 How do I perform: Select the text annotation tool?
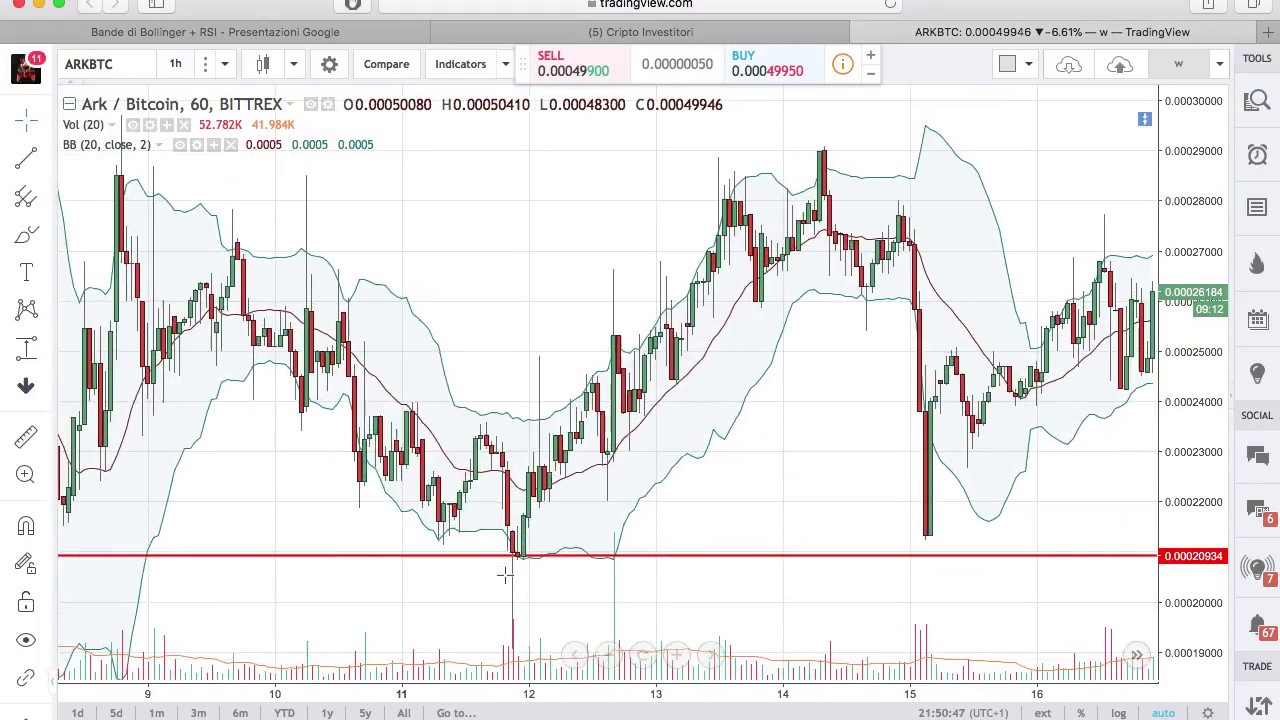click(26, 272)
